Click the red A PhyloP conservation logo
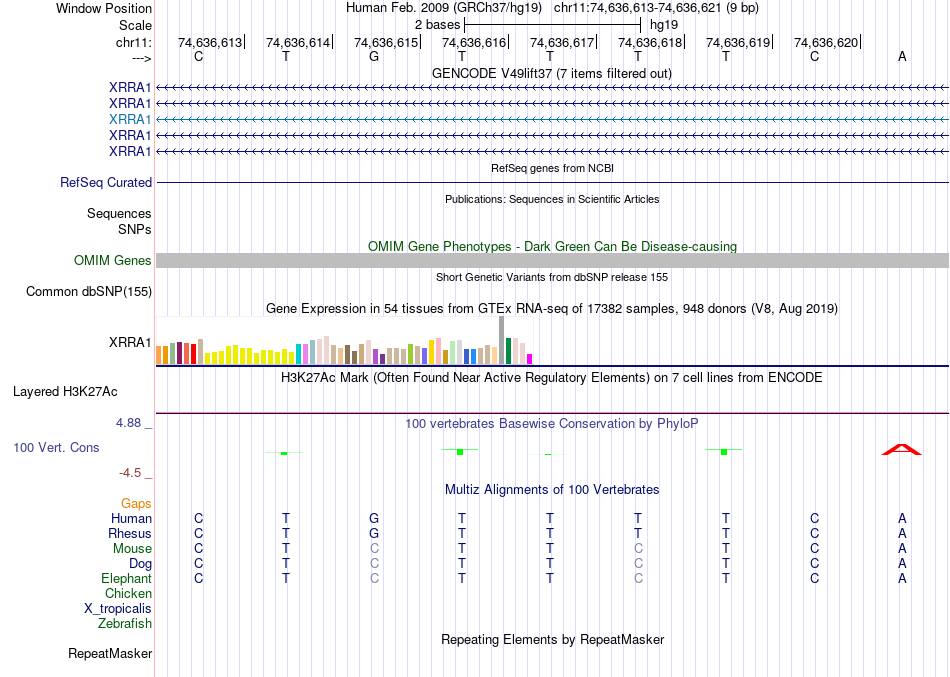 click(x=902, y=449)
